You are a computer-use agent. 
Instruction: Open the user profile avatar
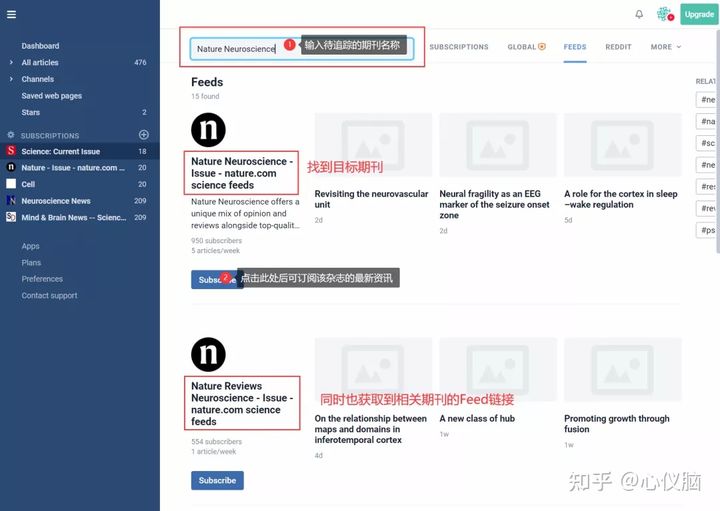[x=664, y=14]
